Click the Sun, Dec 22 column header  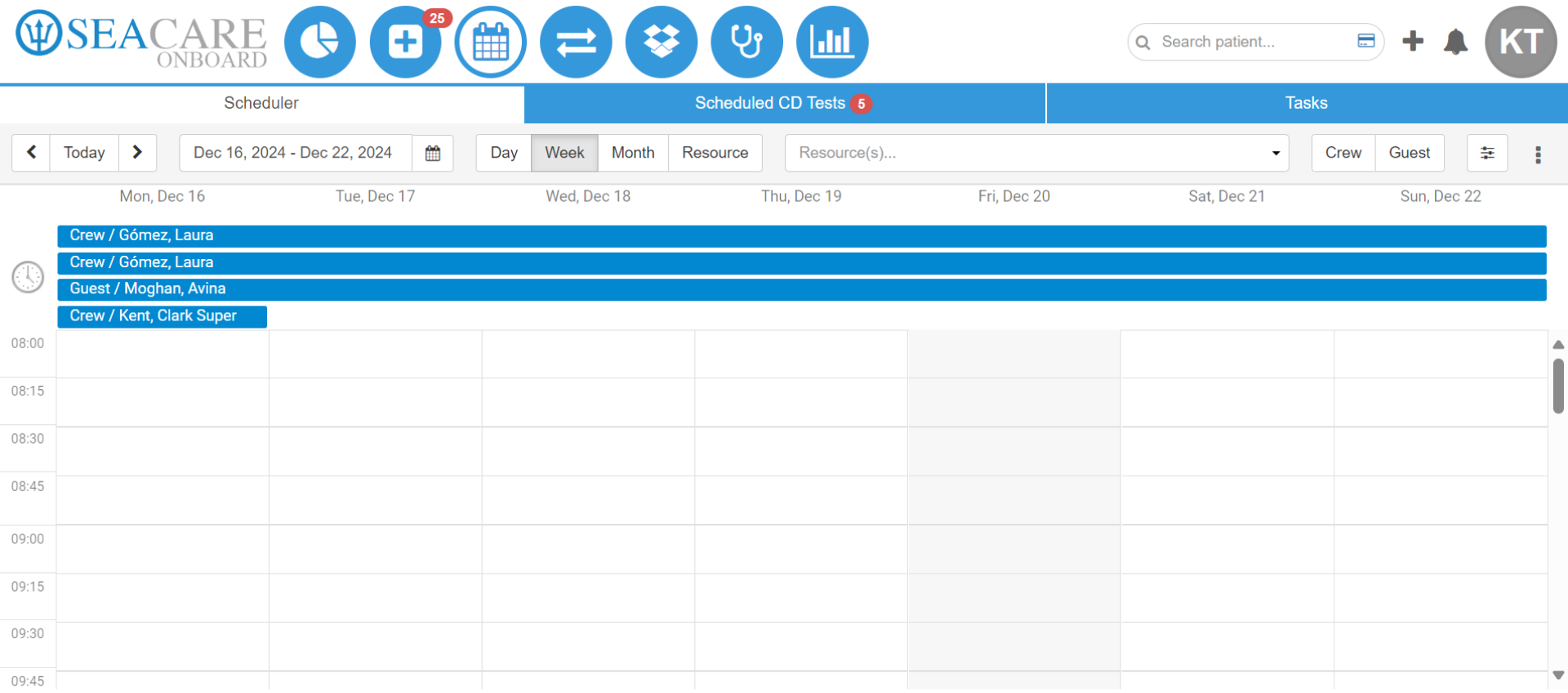coord(1441,196)
